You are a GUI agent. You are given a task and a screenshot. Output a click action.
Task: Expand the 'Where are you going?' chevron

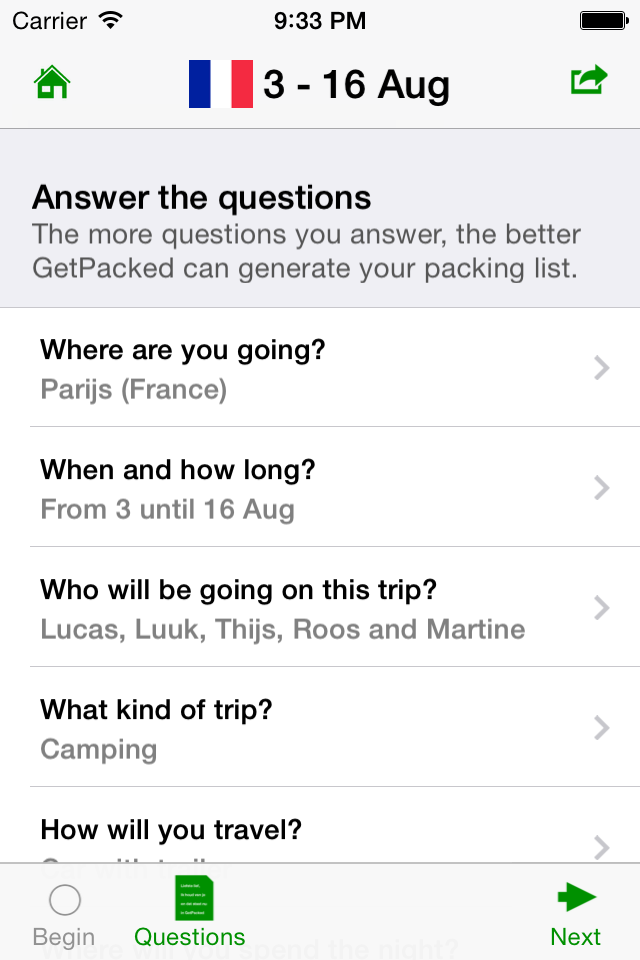click(601, 368)
